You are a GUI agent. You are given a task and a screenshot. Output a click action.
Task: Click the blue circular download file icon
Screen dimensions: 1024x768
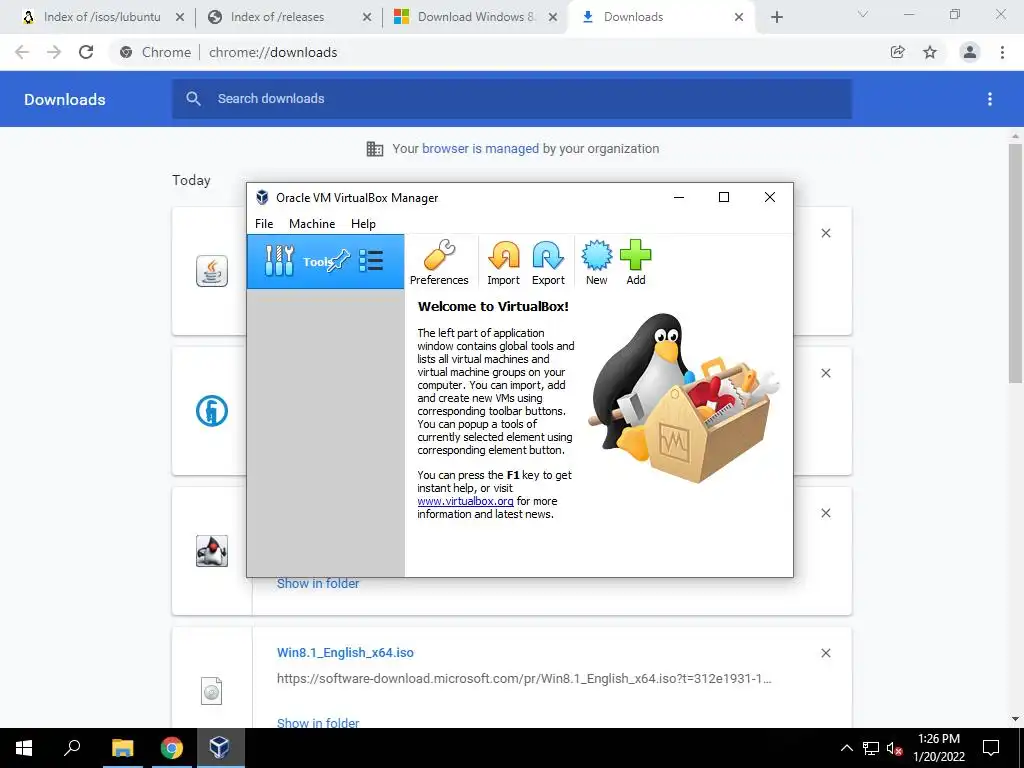[x=212, y=411]
